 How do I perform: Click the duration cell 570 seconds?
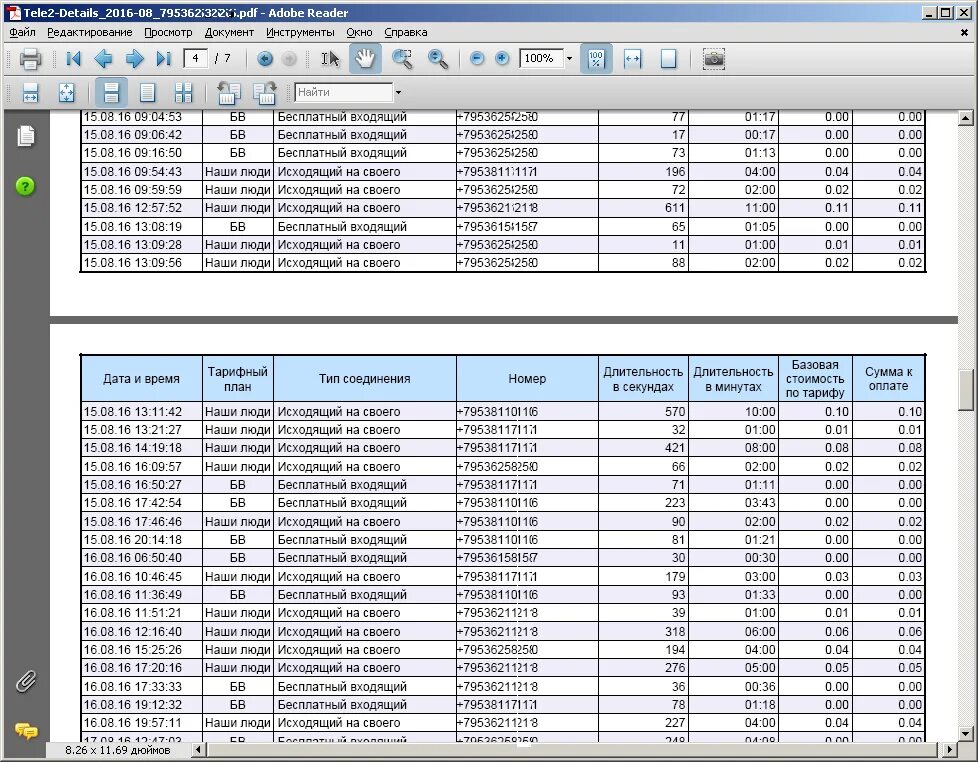pyautogui.click(x=643, y=412)
